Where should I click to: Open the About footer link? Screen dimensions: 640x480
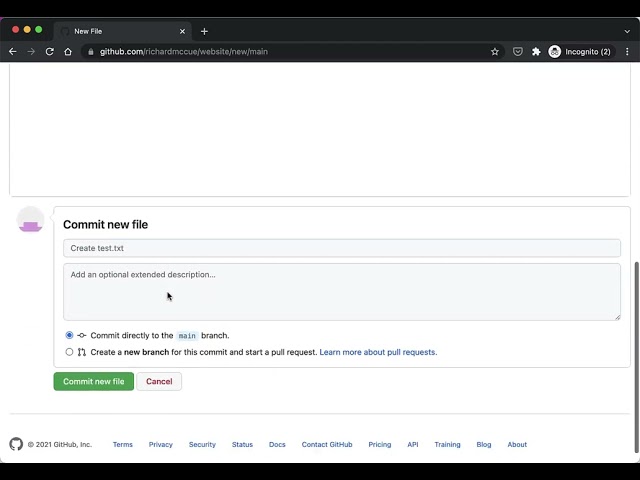pos(517,444)
